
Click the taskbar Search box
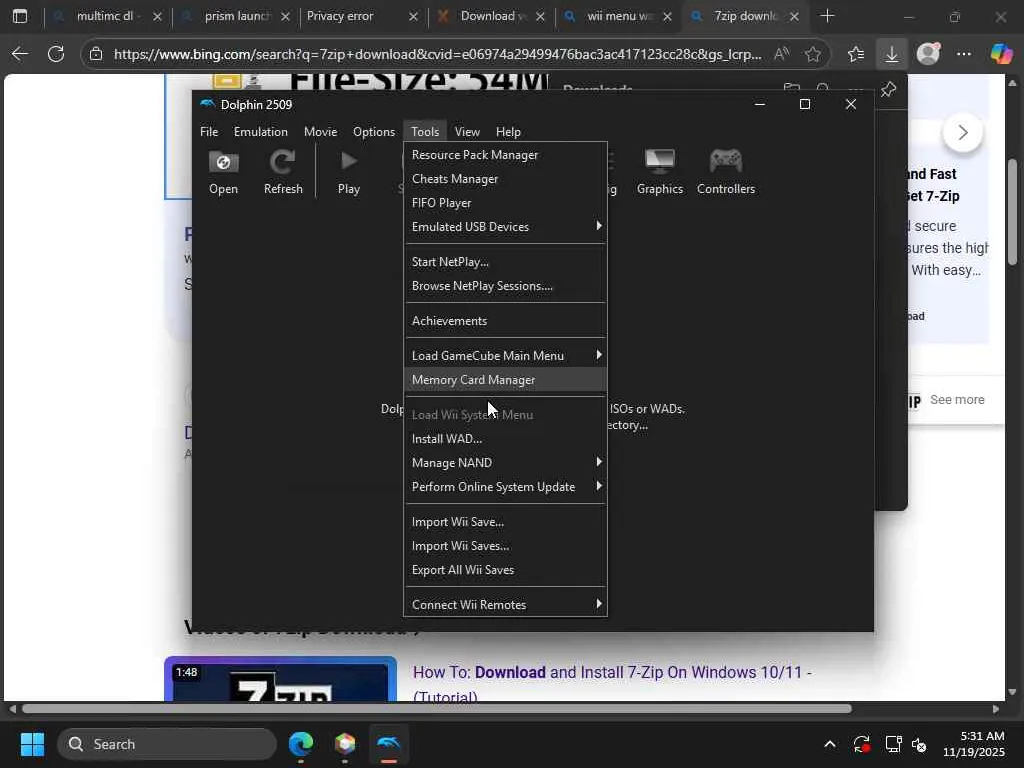tap(167, 744)
